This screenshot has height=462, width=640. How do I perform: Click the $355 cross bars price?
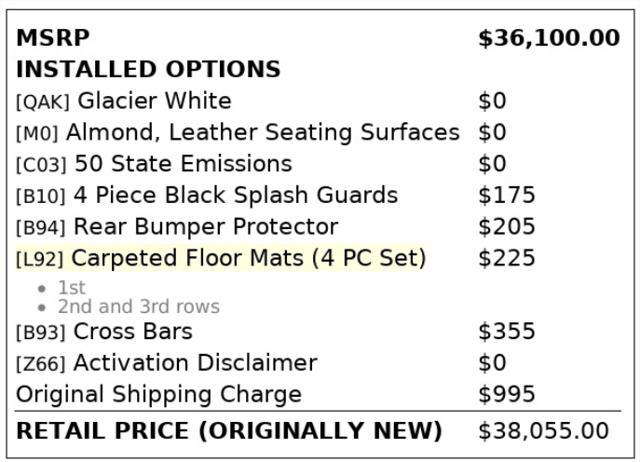tap(506, 331)
